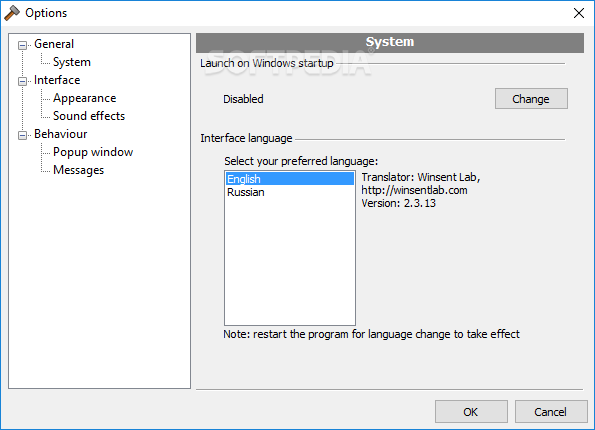Image resolution: width=595 pixels, height=430 pixels.
Task: Collapse the Behaviour tree node
Action: (22, 135)
